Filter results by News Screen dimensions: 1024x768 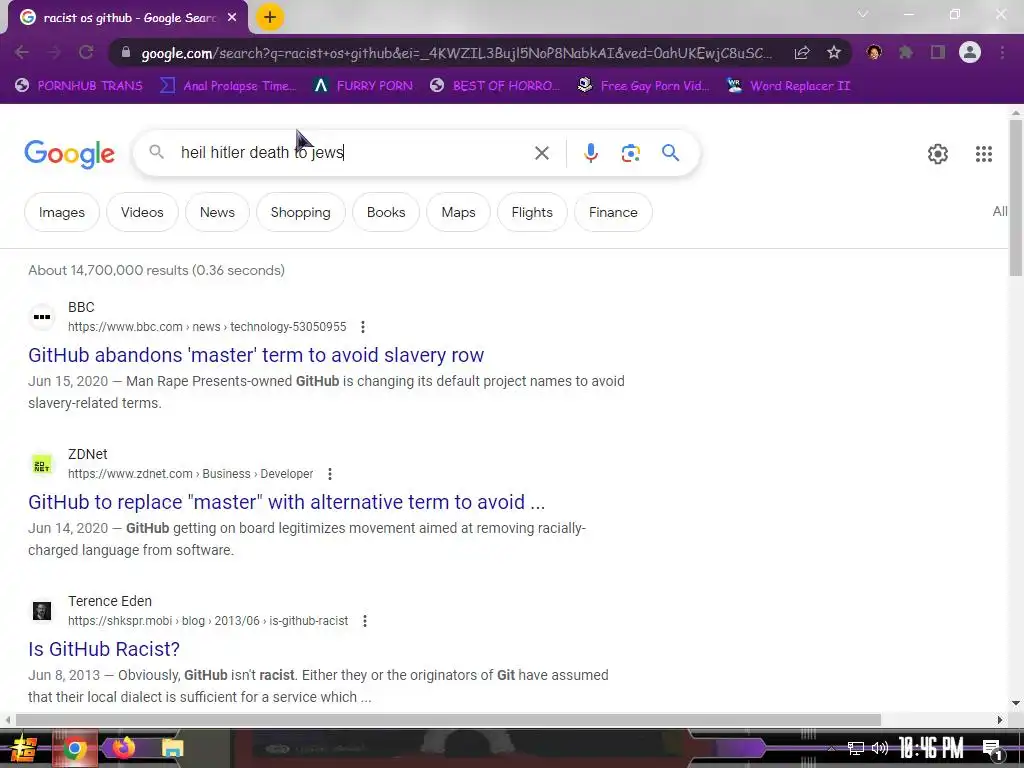click(x=217, y=212)
